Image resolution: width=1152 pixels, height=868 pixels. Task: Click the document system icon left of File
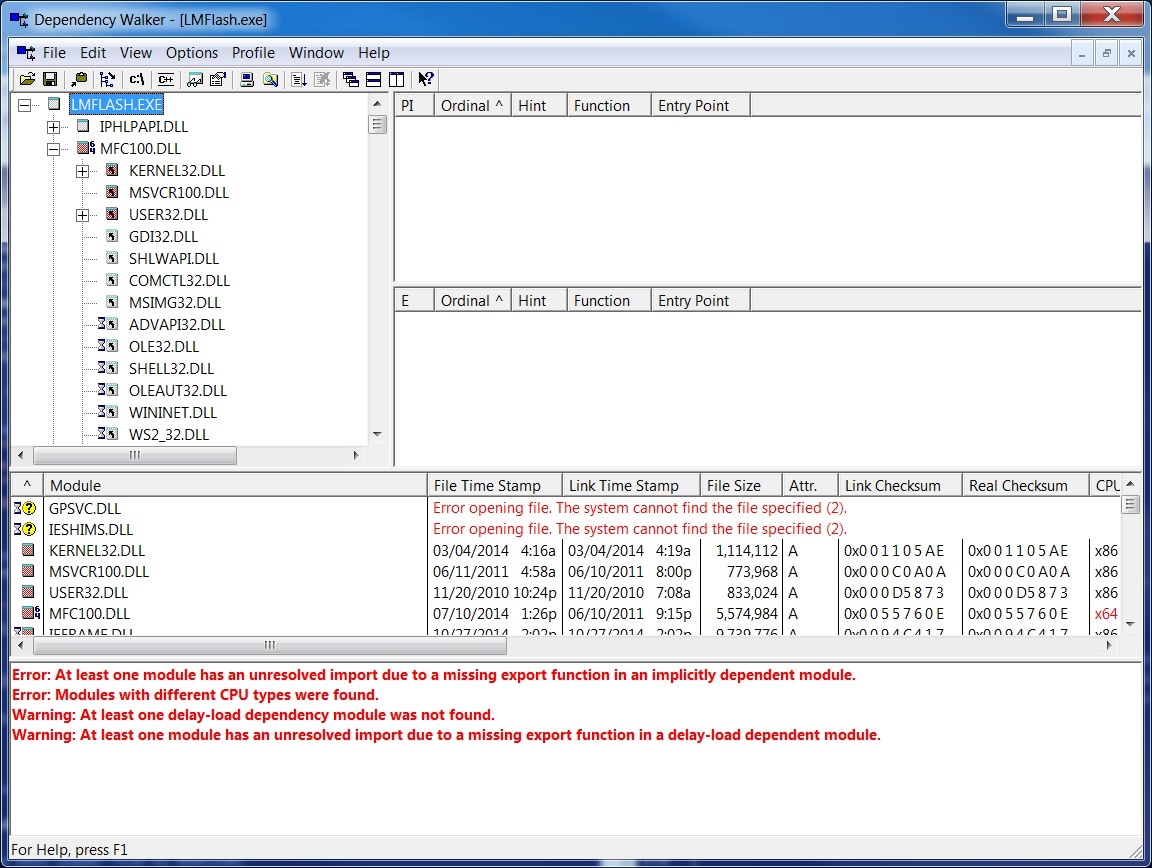pyautogui.click(x=26, y=53)
